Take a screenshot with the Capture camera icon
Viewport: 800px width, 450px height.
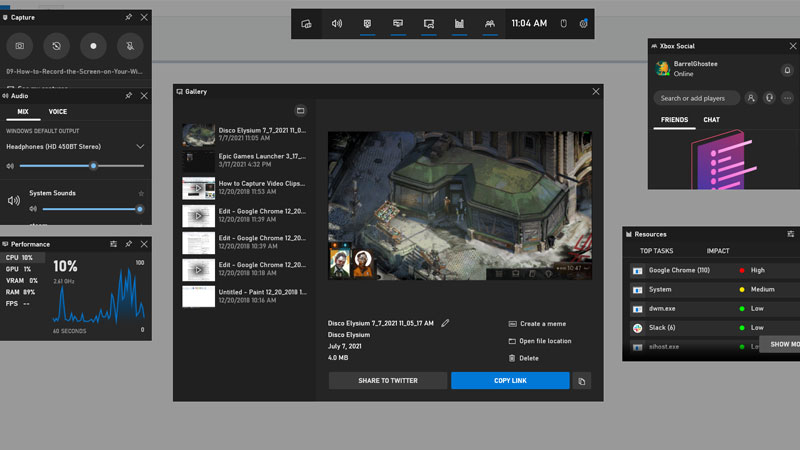click(19, 46)
